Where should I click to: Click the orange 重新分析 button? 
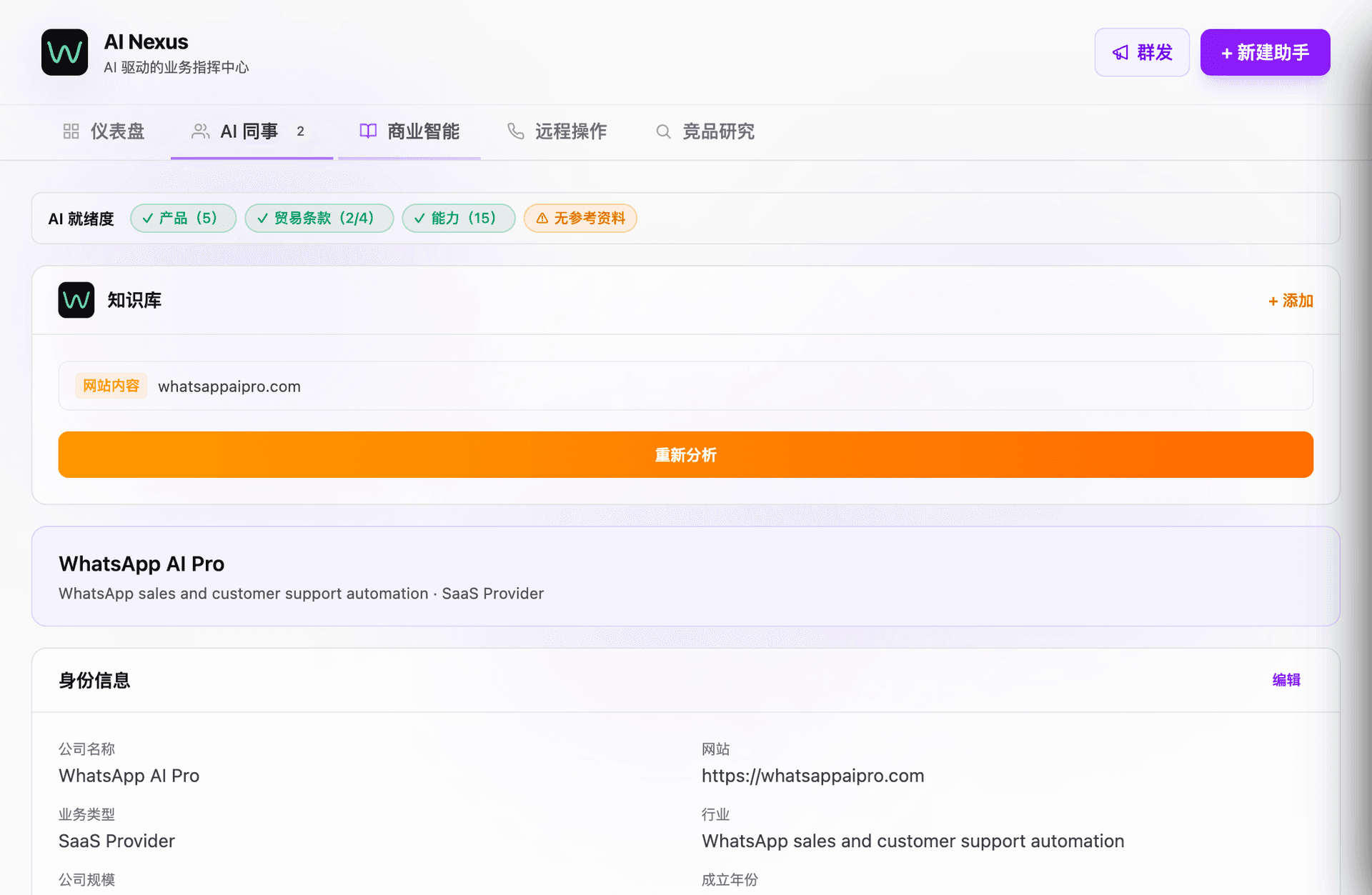tap(686, 454)
